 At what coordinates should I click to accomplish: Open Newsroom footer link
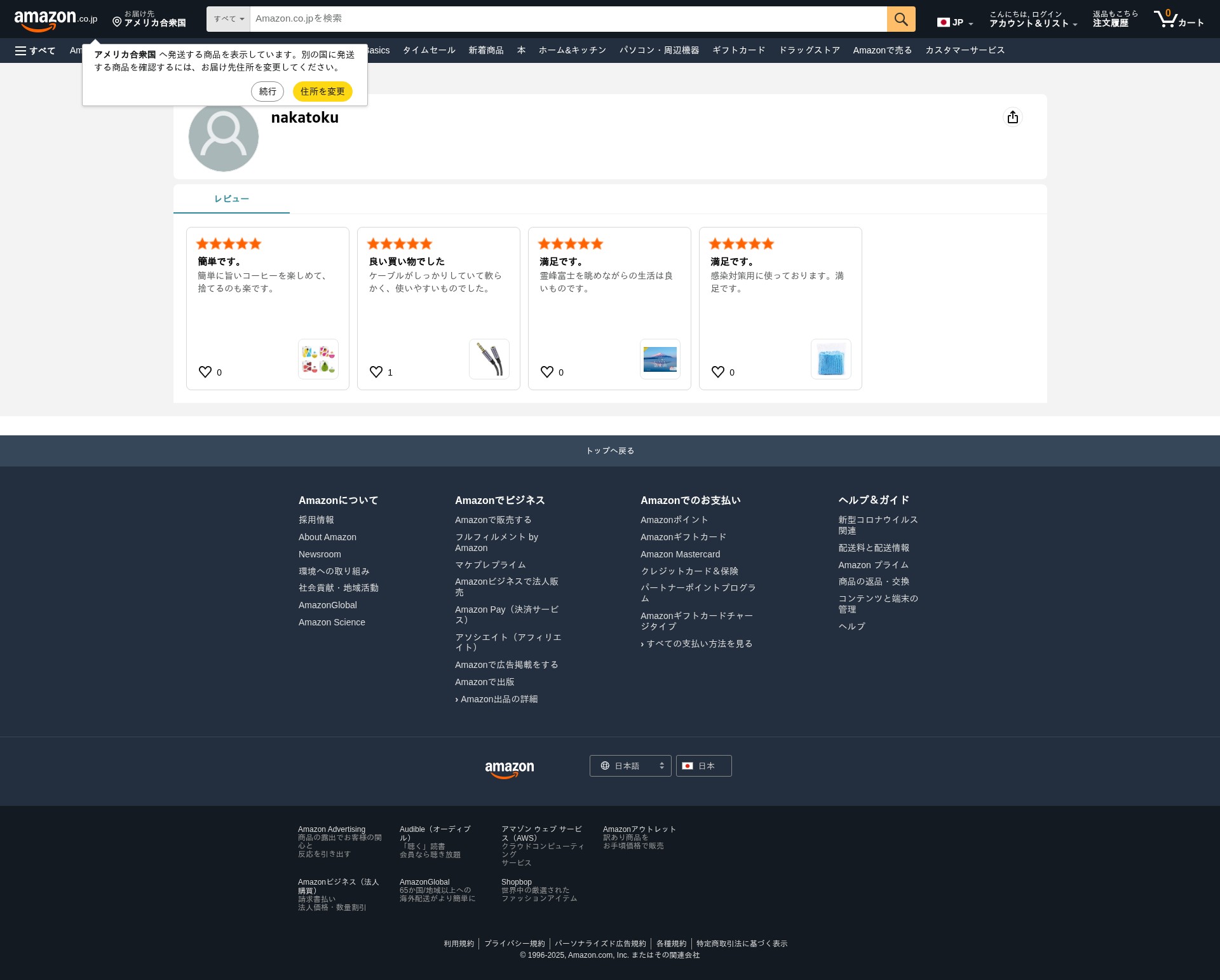[320, 554]
